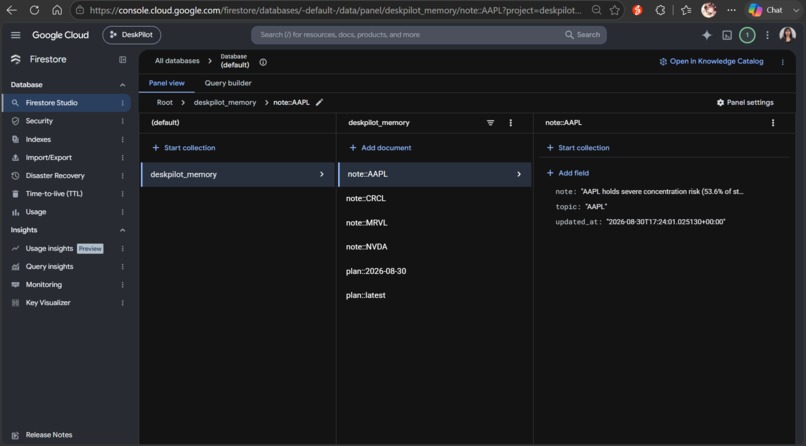Open Monitoring in the sidebar

[44, 285]
